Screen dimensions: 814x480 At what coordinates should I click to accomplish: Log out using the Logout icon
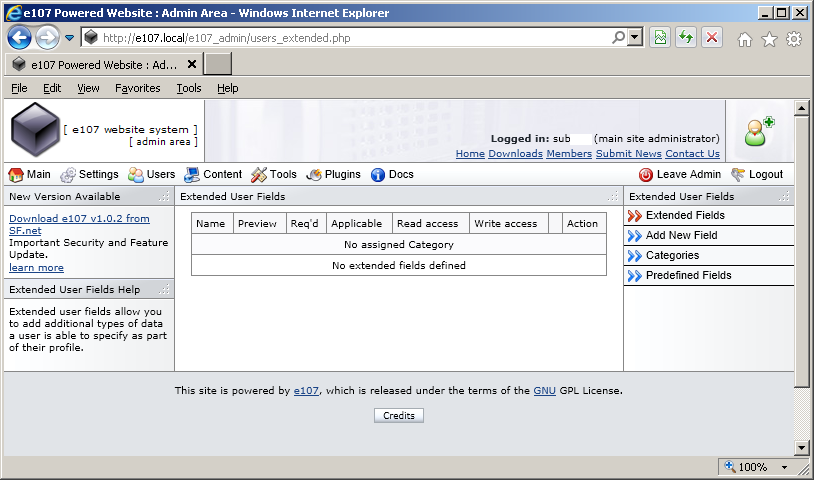point(739,175)
